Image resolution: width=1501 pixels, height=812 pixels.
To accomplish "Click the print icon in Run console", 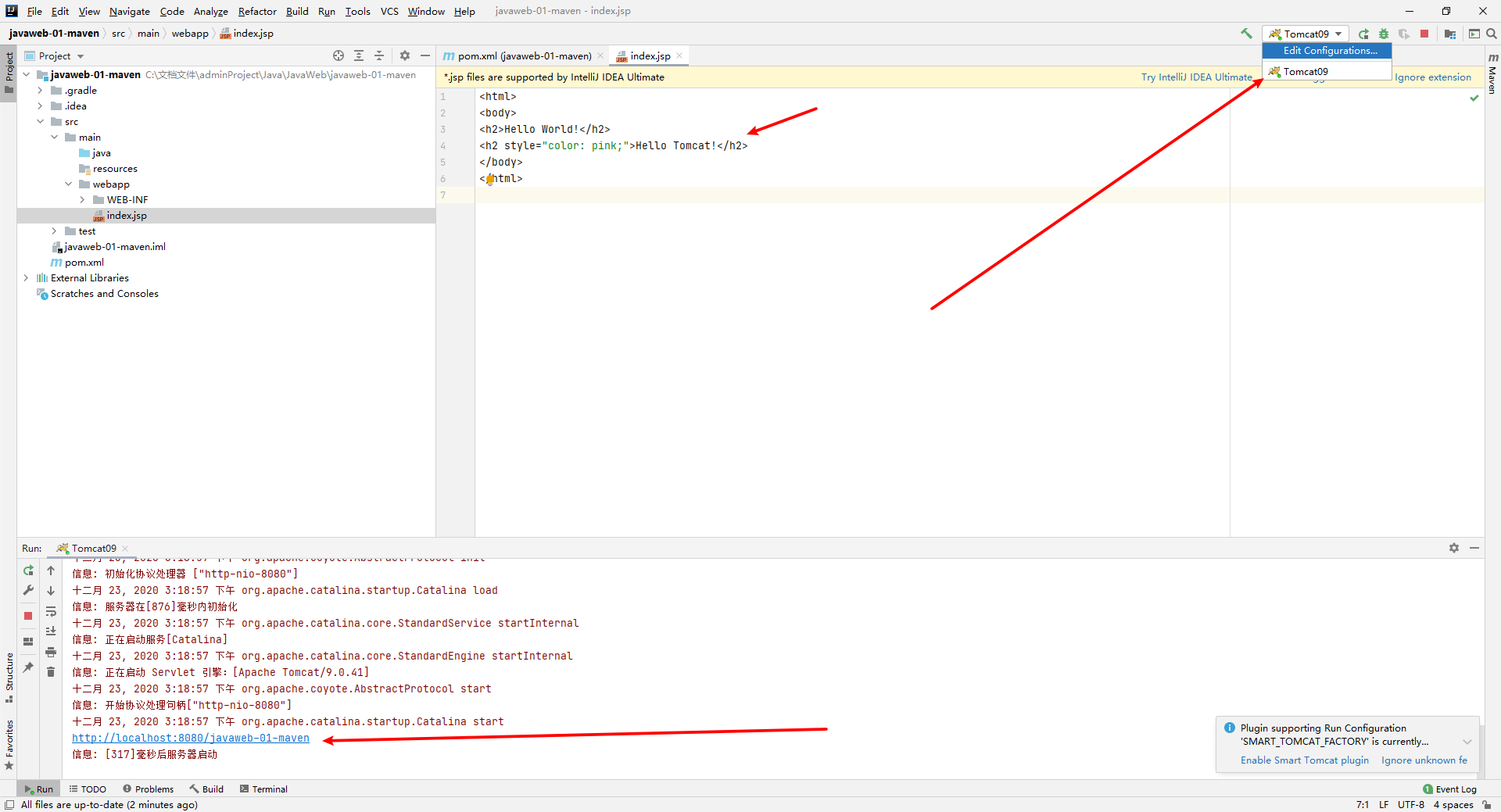I will point(51,652).
